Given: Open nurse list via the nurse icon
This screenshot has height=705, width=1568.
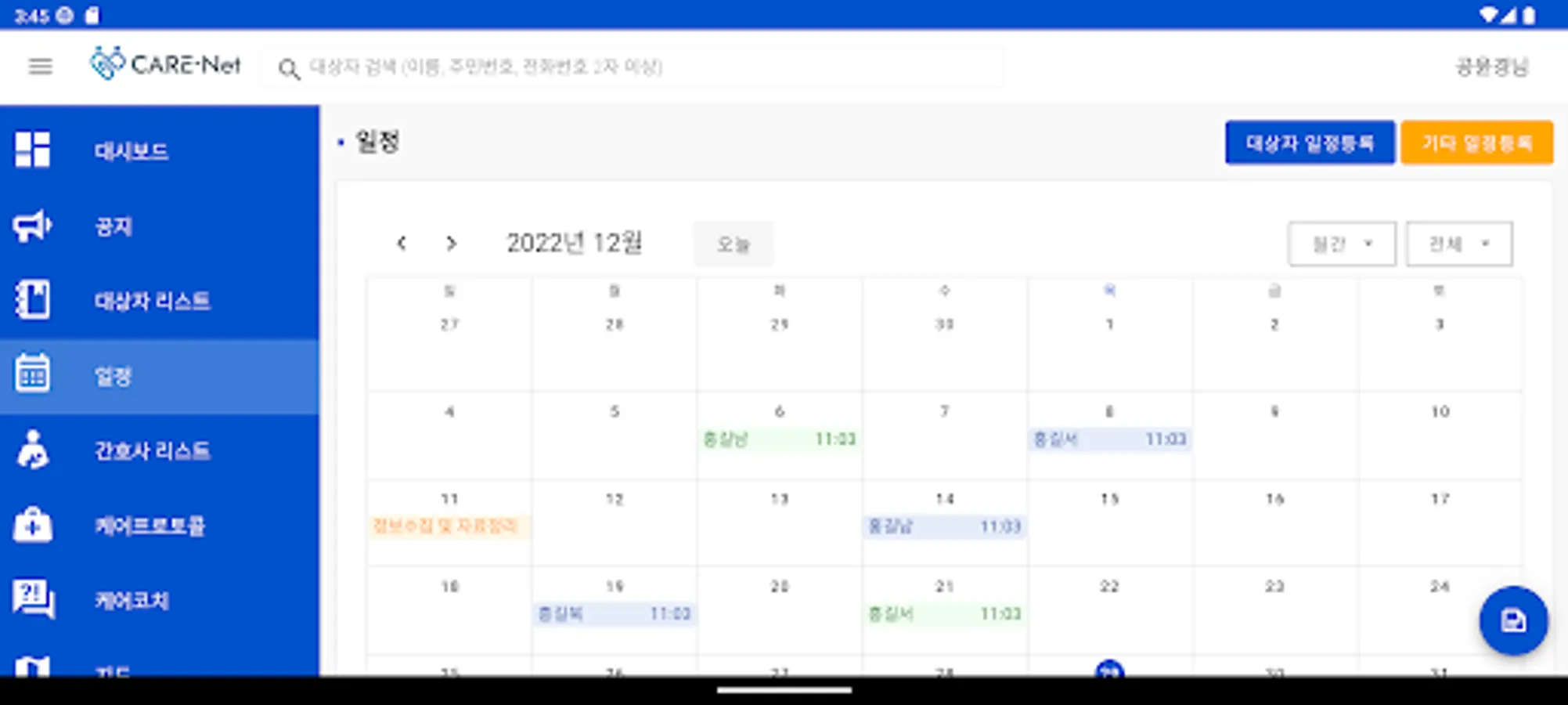Looking at the screenshot, I should click(32, 450).
